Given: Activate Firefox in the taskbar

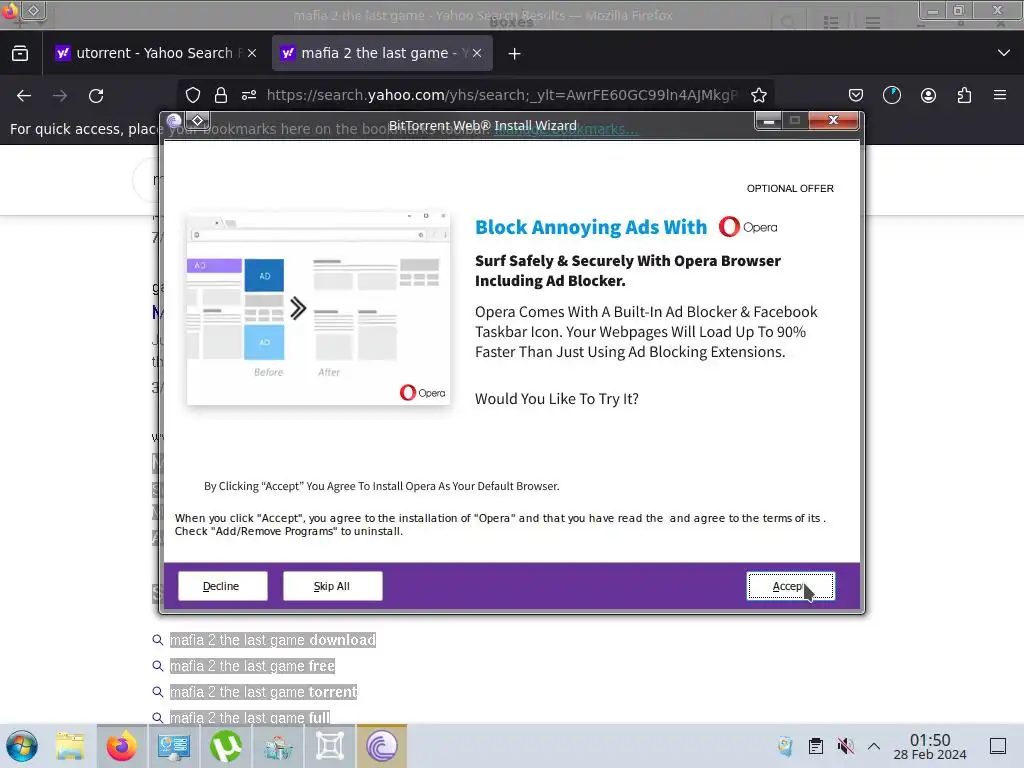Looking at the screenshot, I should point(121,746).
